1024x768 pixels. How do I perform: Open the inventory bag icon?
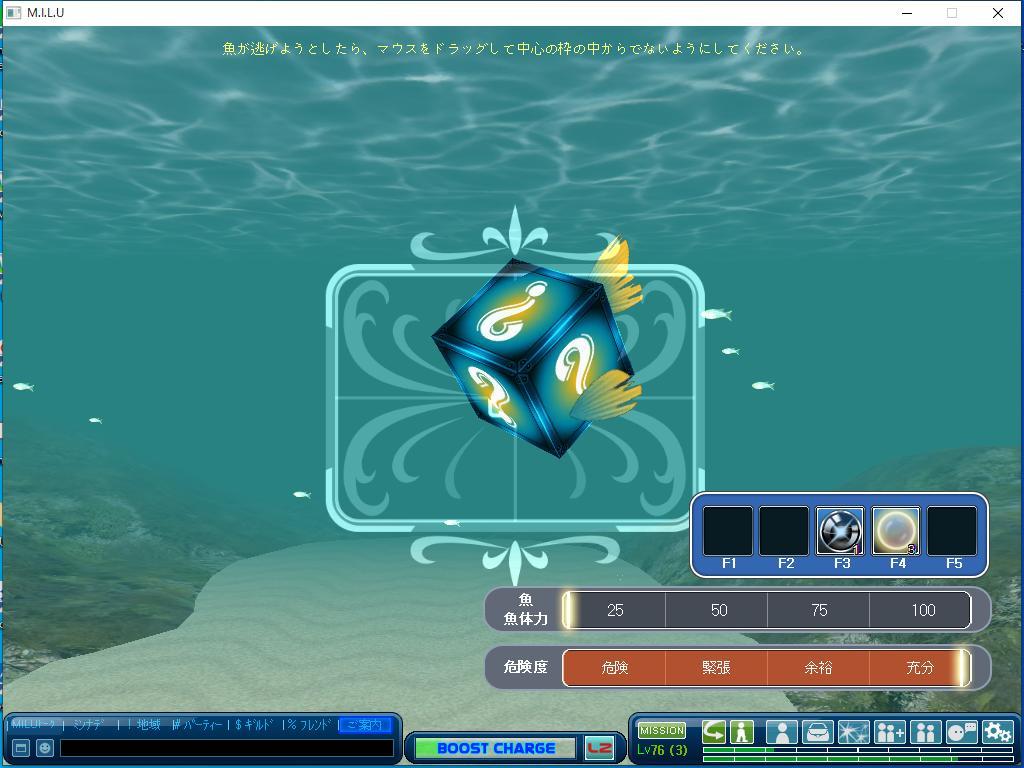[817, 732]
